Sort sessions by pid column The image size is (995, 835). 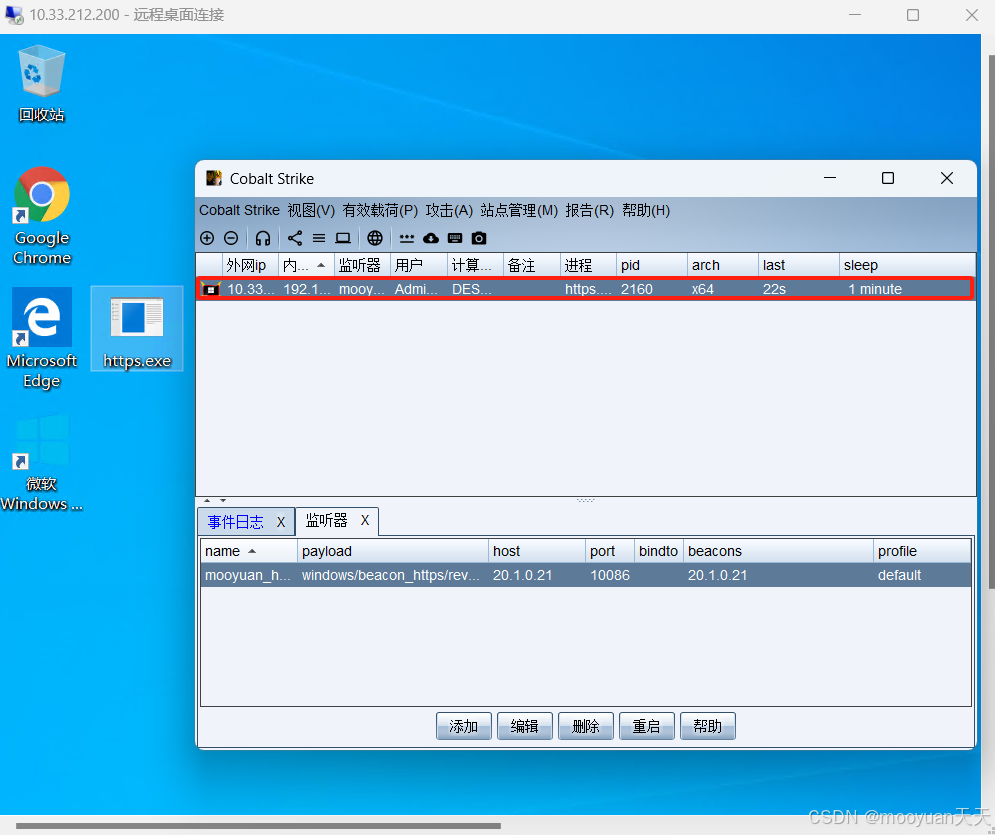651,265
